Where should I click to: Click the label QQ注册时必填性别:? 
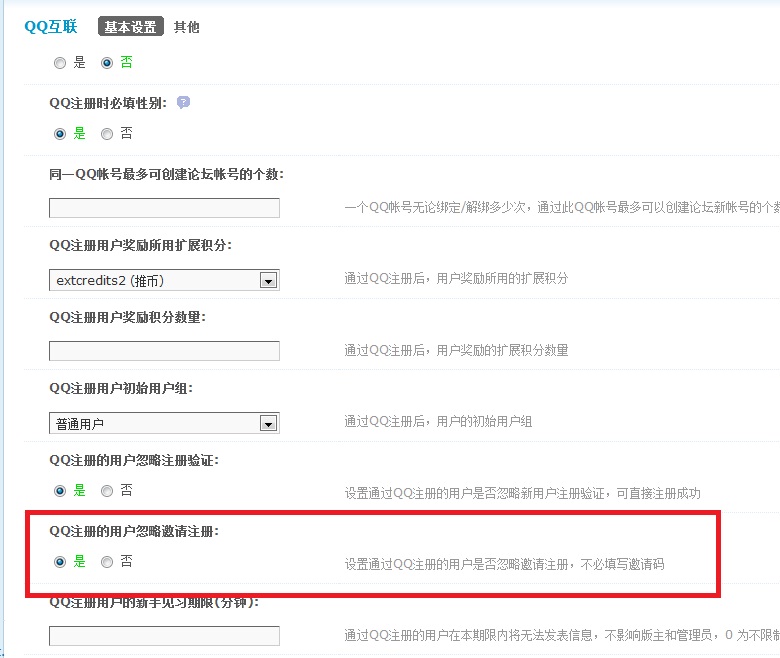(x=108, y=103)
